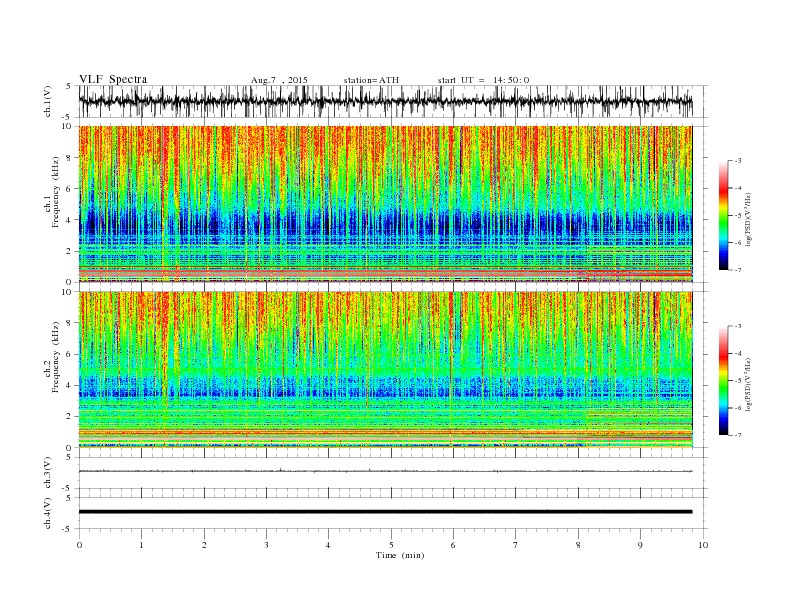Click the thick ch.4 waveform trace
This screenshot has height=612, width=792.
point(385,512)
